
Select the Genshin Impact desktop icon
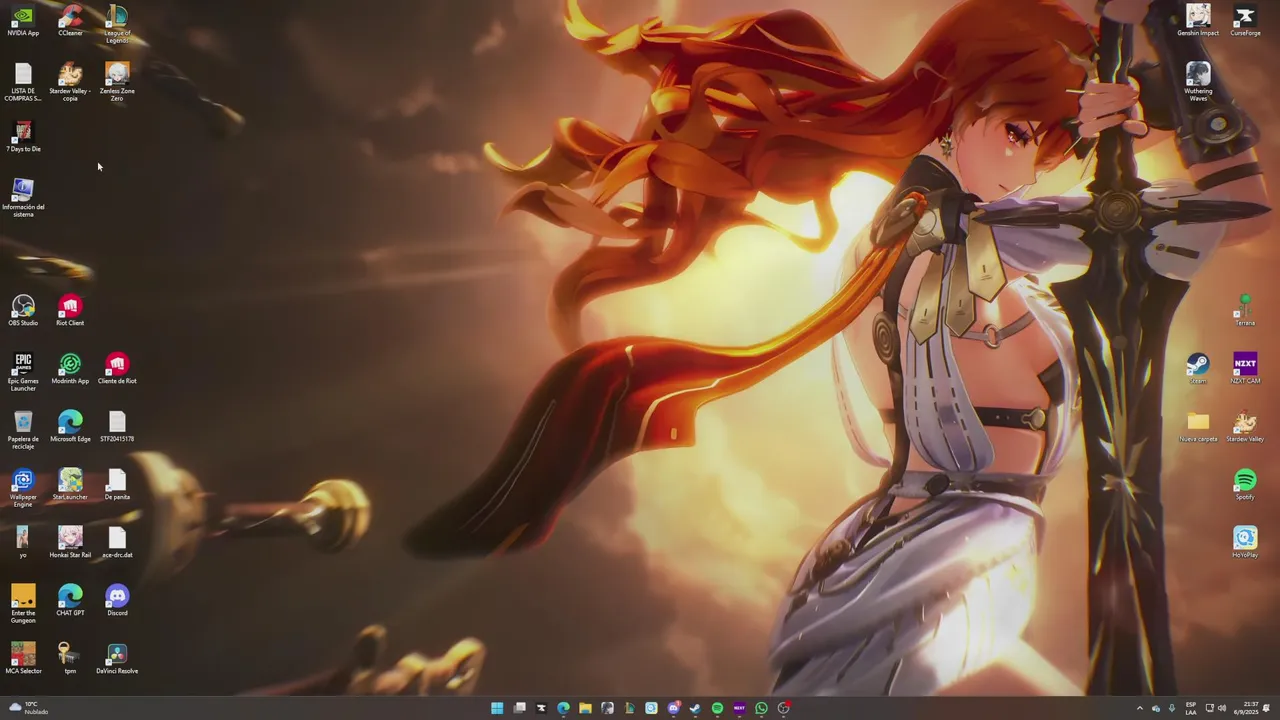point(1198,21)
